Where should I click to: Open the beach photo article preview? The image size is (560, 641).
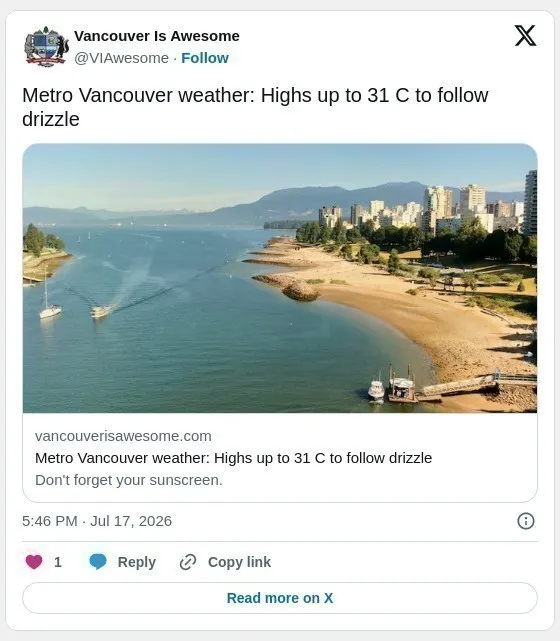coord(280,278)
